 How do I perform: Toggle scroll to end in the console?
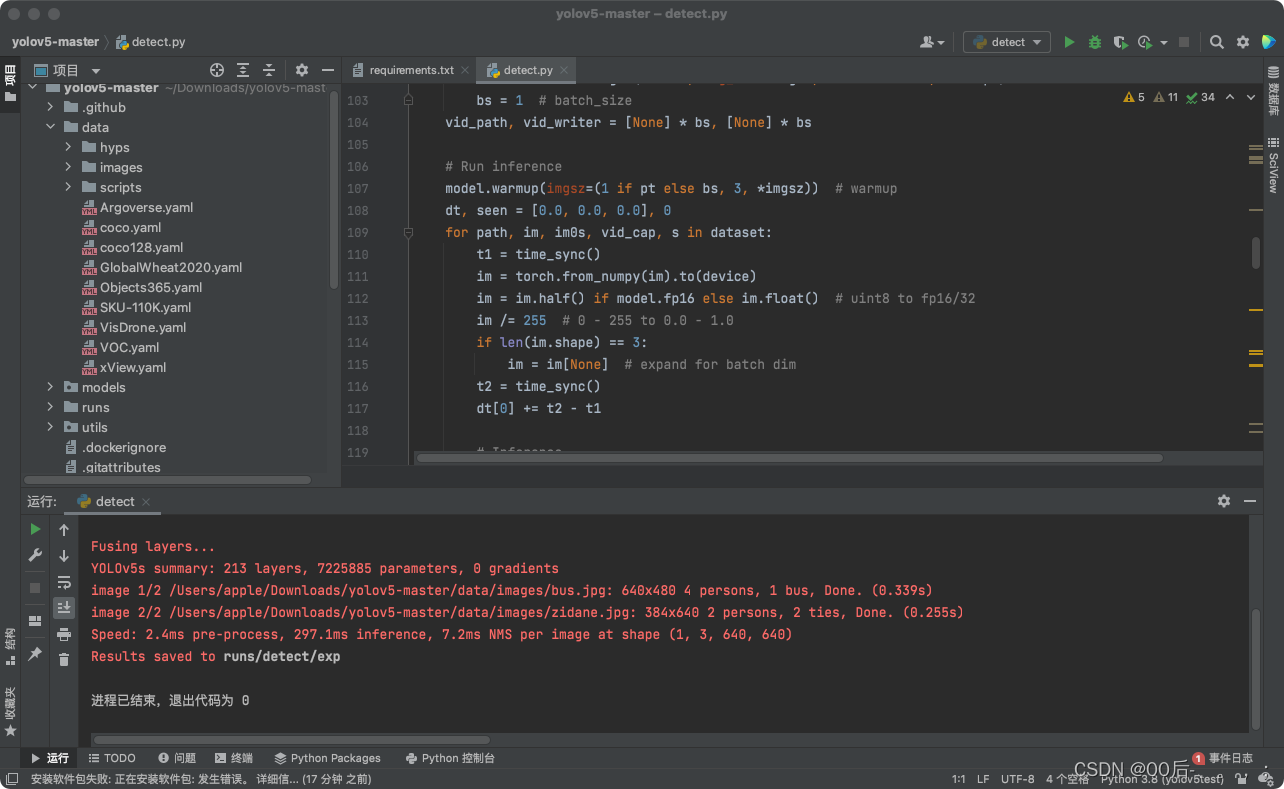[x=64, y=607]
